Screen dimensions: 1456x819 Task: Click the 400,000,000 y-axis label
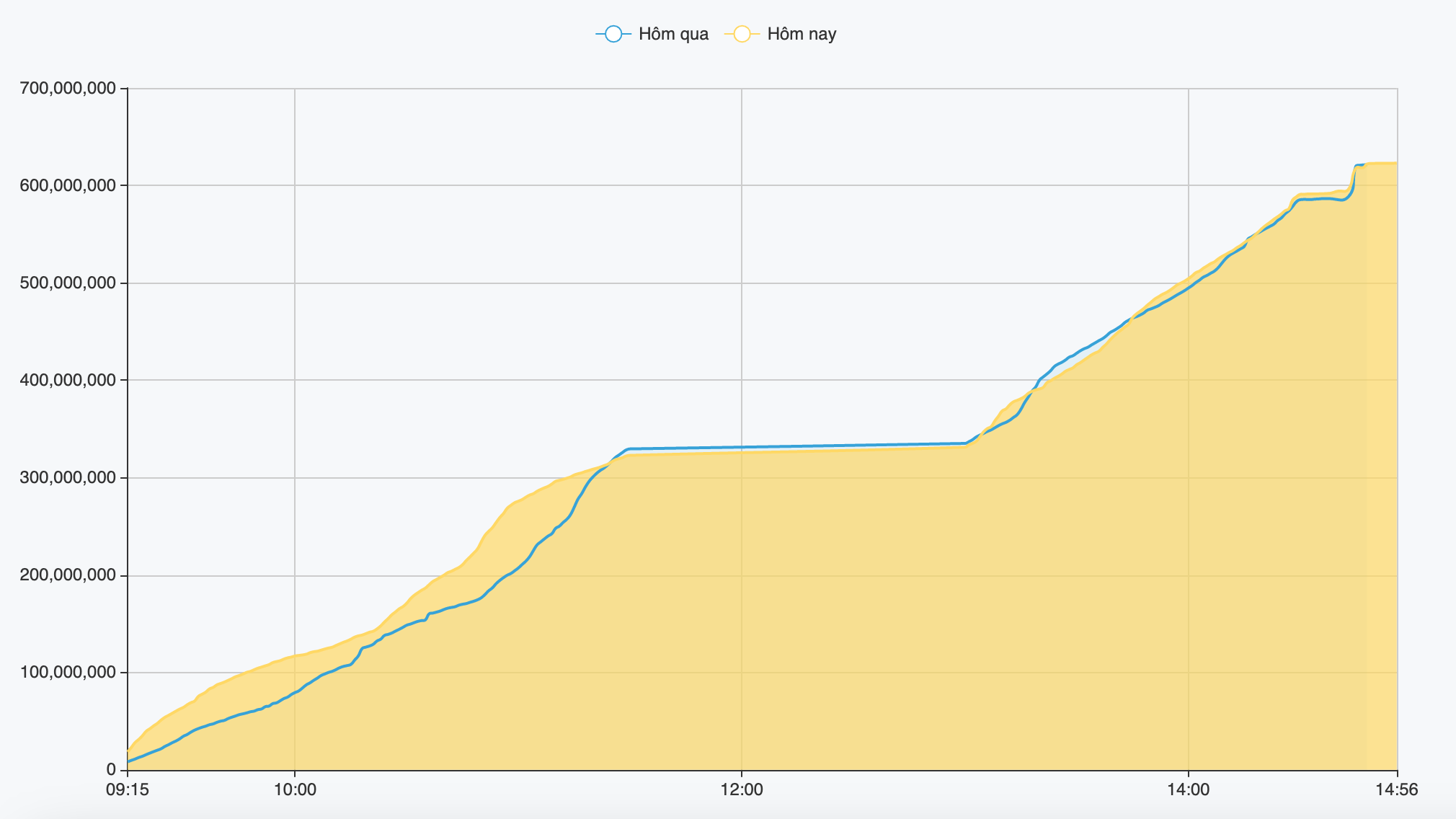[68, 380]
